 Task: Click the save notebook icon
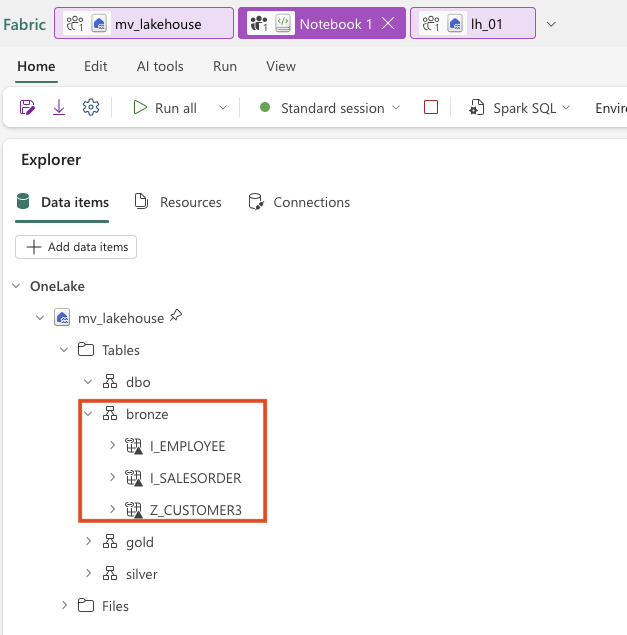tap(28, 108)
